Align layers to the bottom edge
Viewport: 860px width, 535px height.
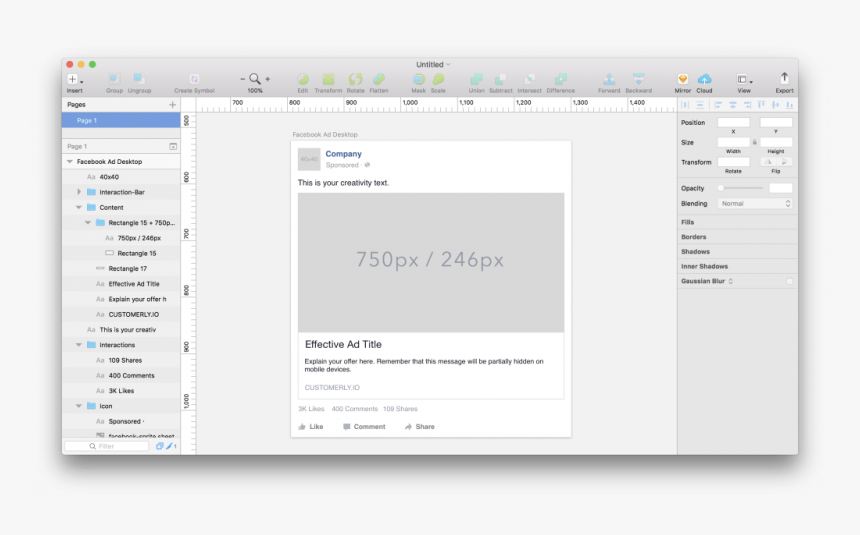pyautogui.click(x=790, y=105)
